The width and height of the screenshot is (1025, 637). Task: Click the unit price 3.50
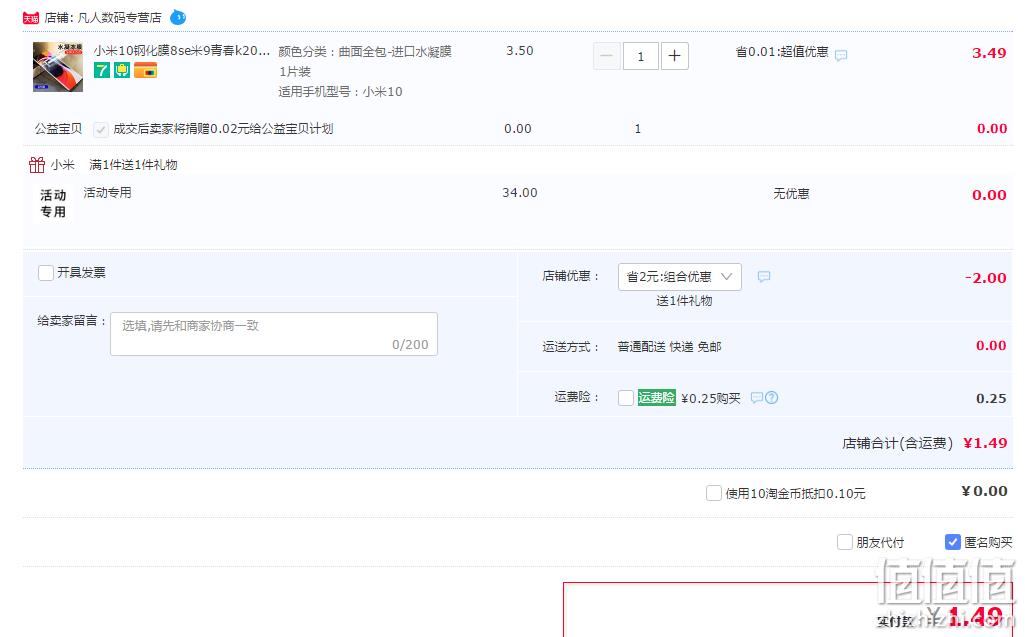tap(520, 51)
